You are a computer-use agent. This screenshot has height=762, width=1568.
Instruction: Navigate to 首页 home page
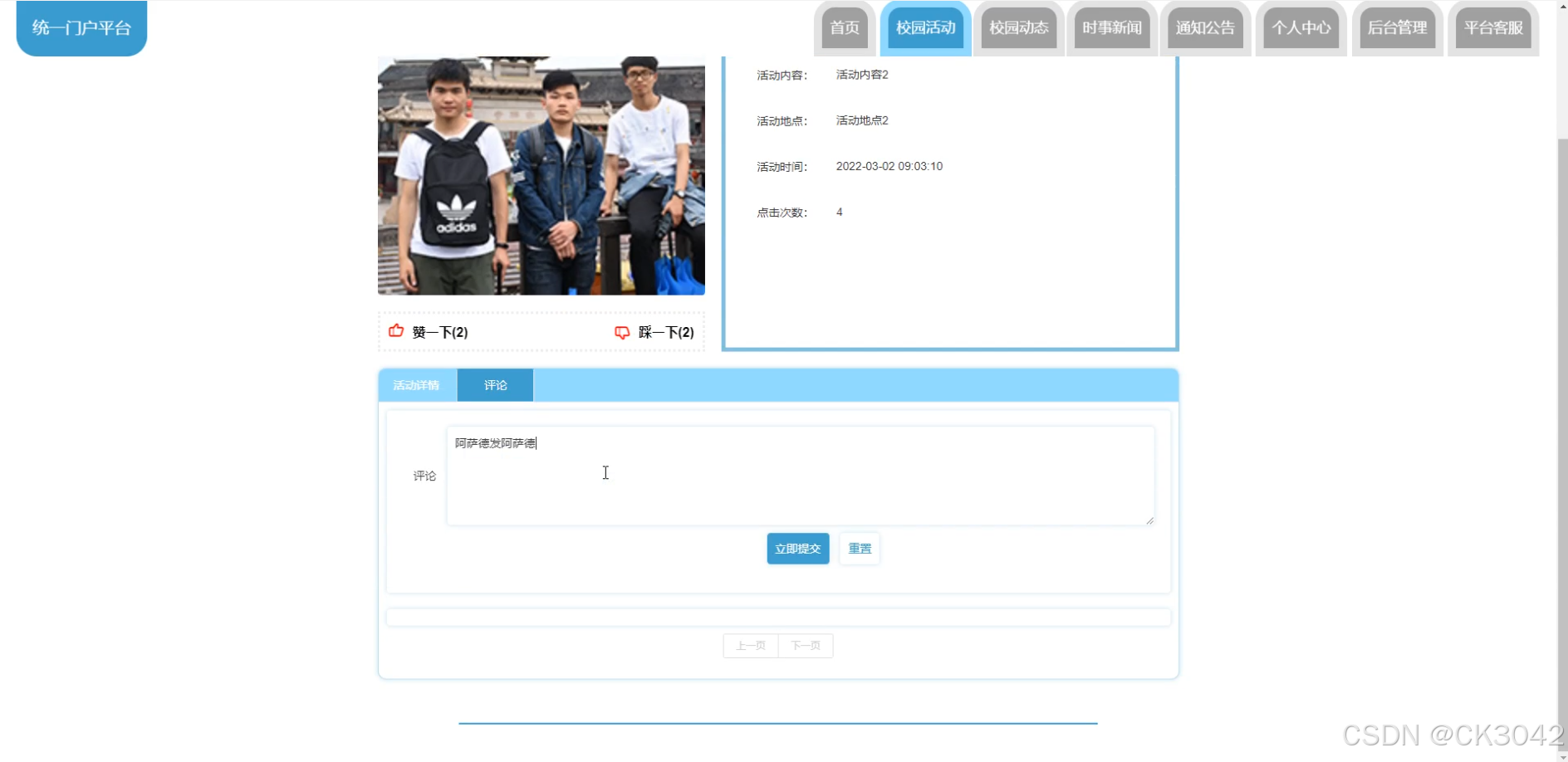[844, 27]
